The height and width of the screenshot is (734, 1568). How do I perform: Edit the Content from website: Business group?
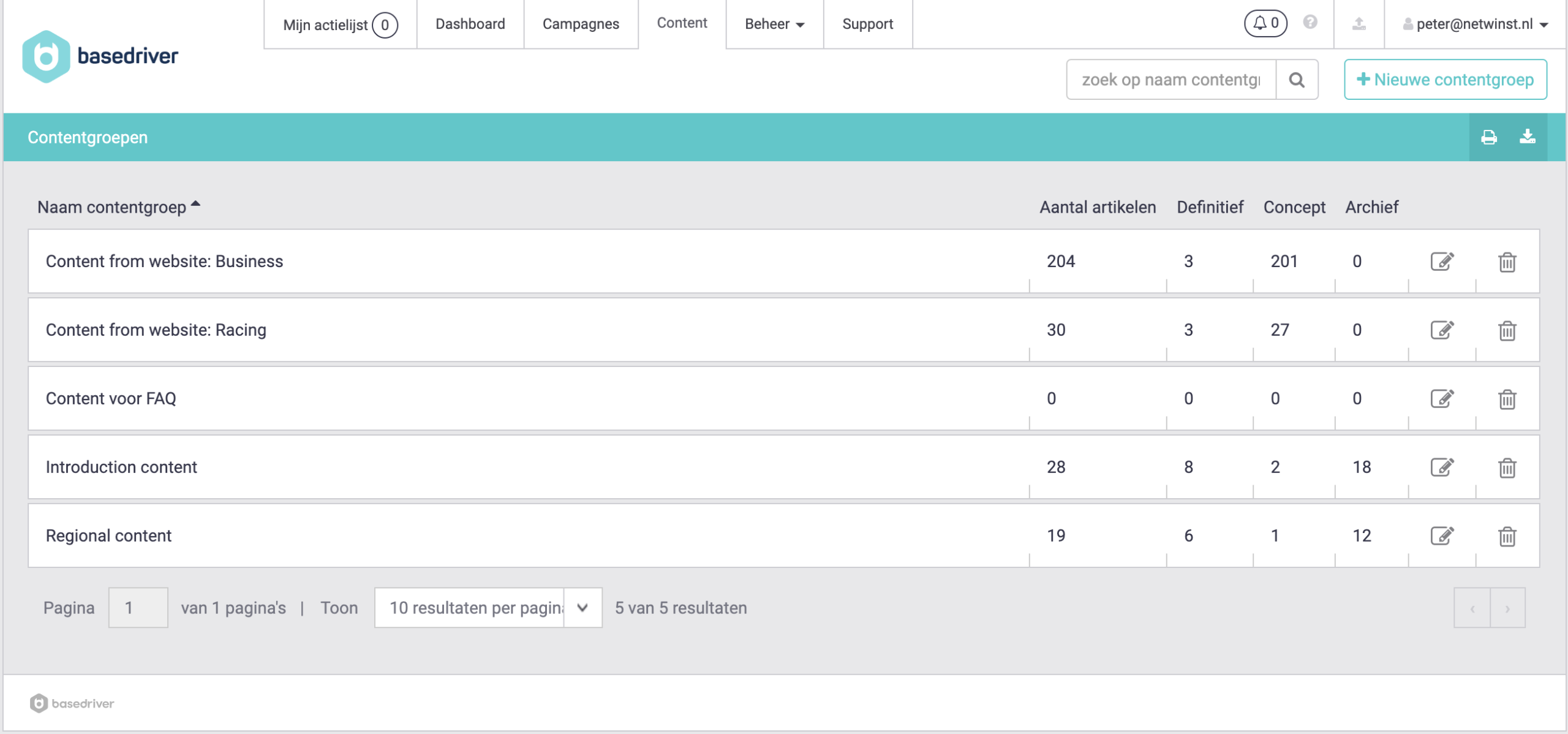(1442, 261)
